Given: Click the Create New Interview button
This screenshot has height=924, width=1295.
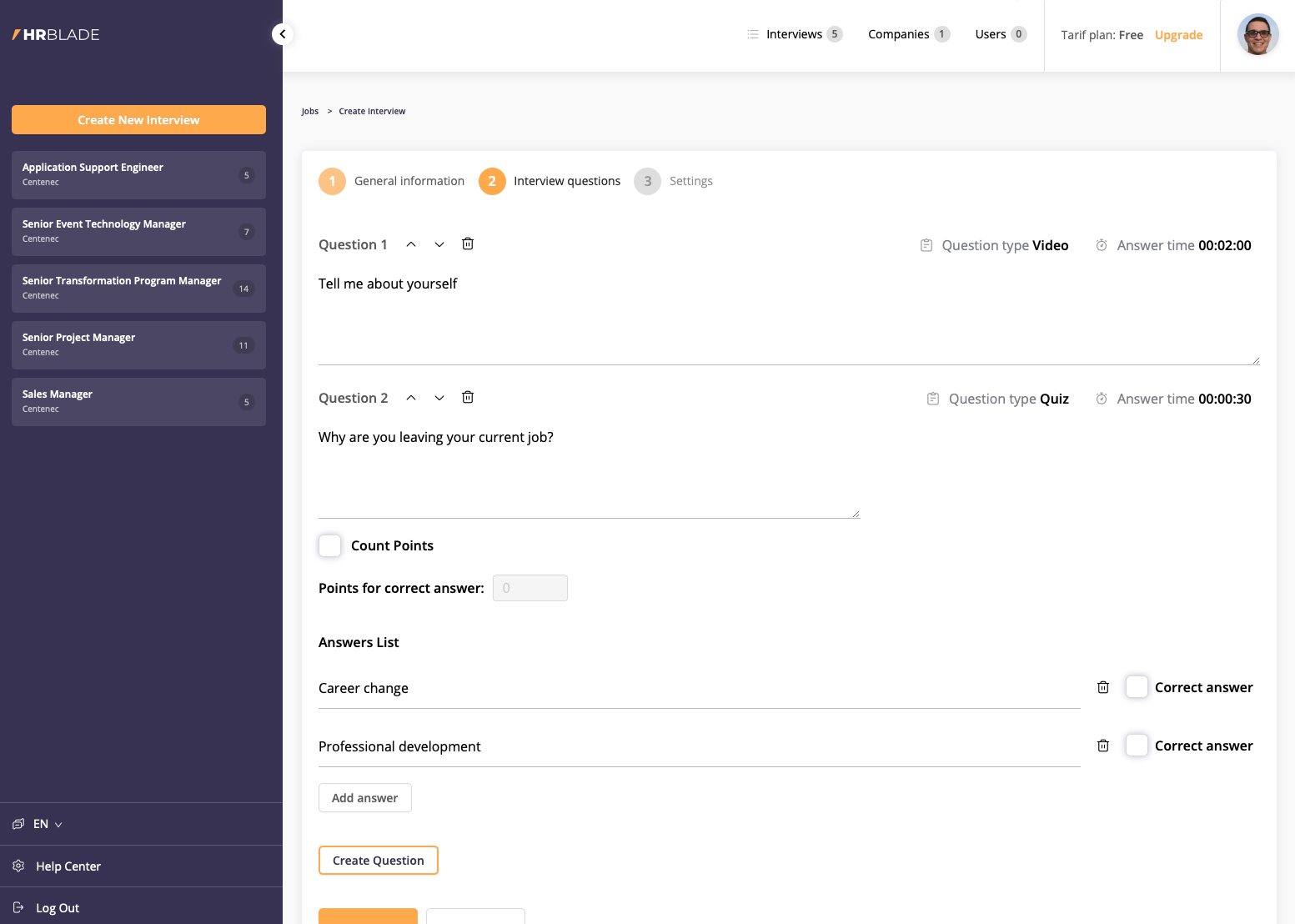Looking at the screenshot, I should click(138, 120).
